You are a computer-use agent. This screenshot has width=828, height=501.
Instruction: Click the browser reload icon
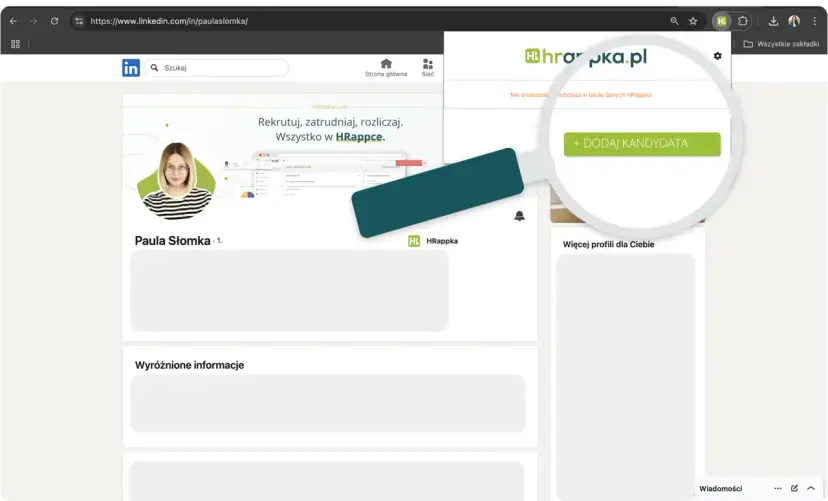[x=54, y=21]
